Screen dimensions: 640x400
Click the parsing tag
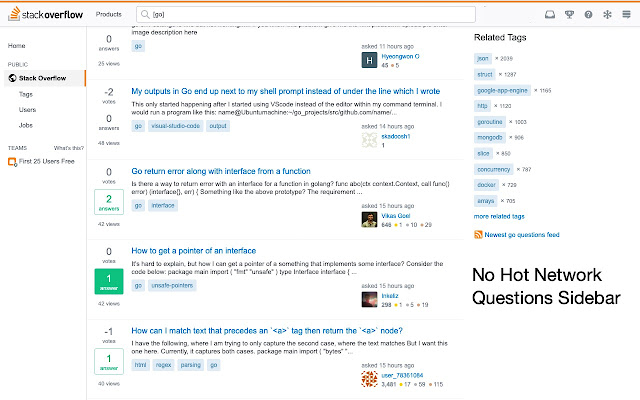pos(191,365)
